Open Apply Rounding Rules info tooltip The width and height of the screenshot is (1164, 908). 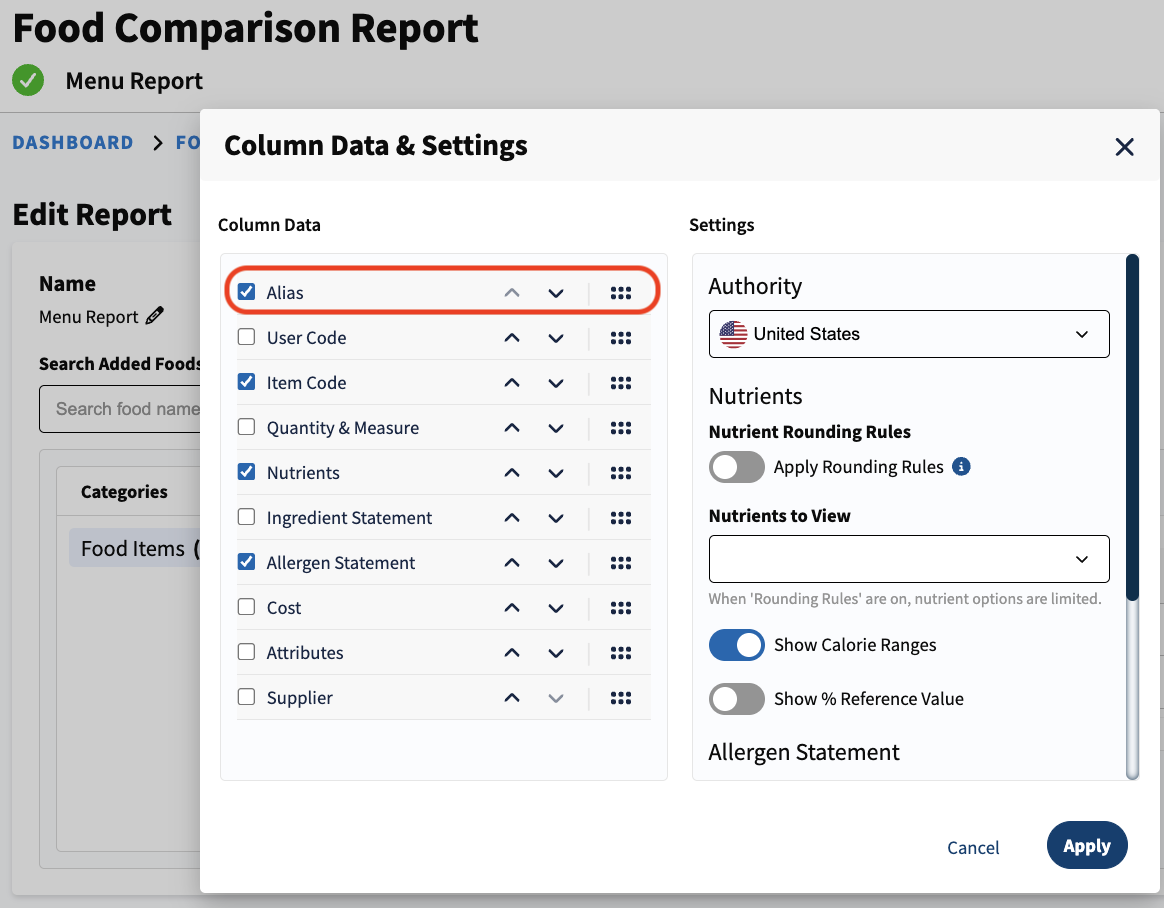[x=961, y=467]
